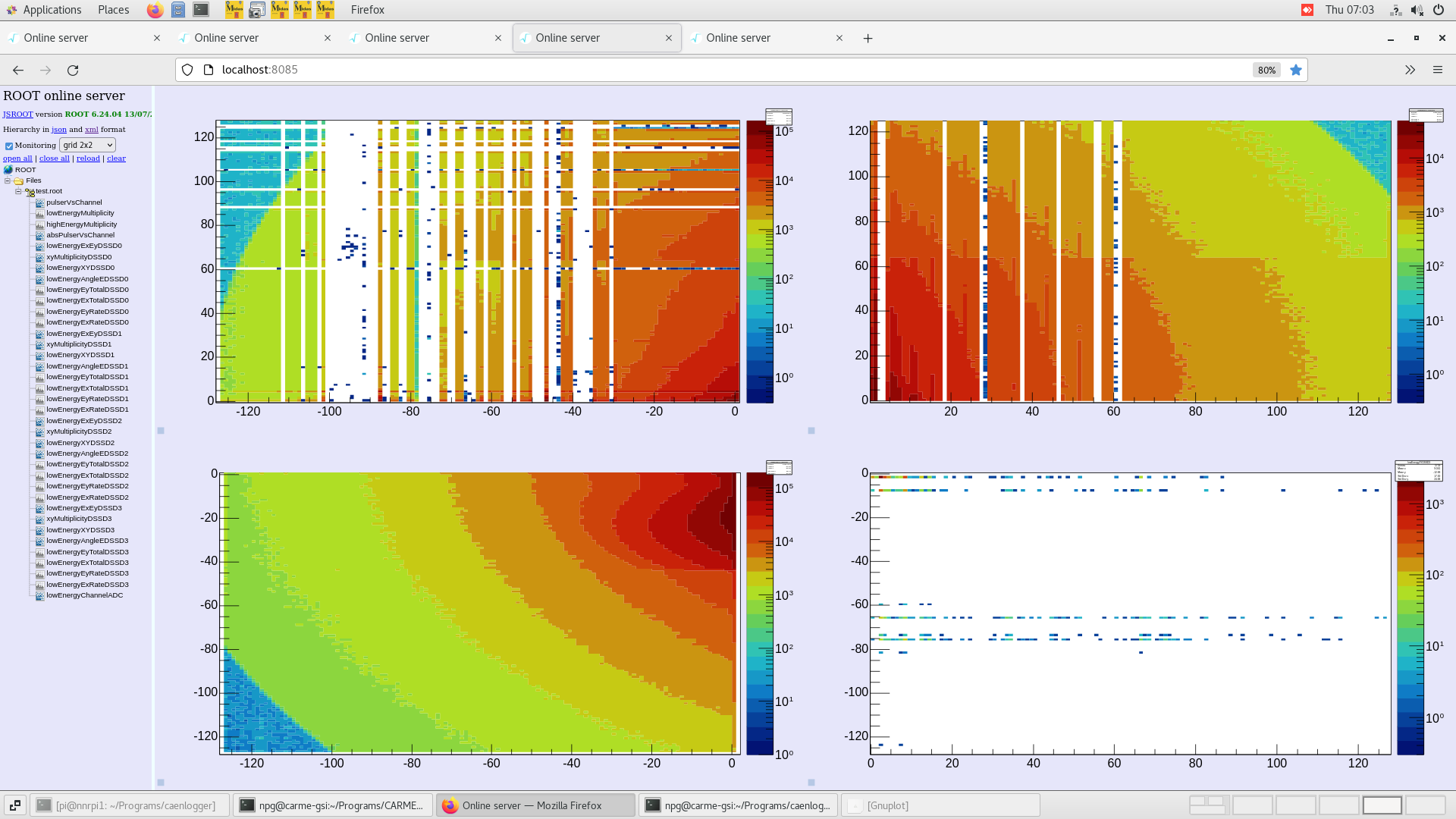Screen dimensions: 1456x819
Task: Click the browser address bar
Action: pos(531,69)
